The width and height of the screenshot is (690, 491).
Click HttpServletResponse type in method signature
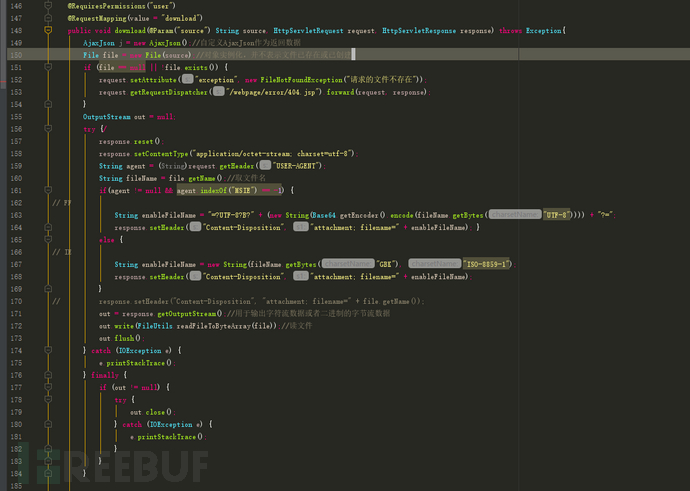[419, 30]
